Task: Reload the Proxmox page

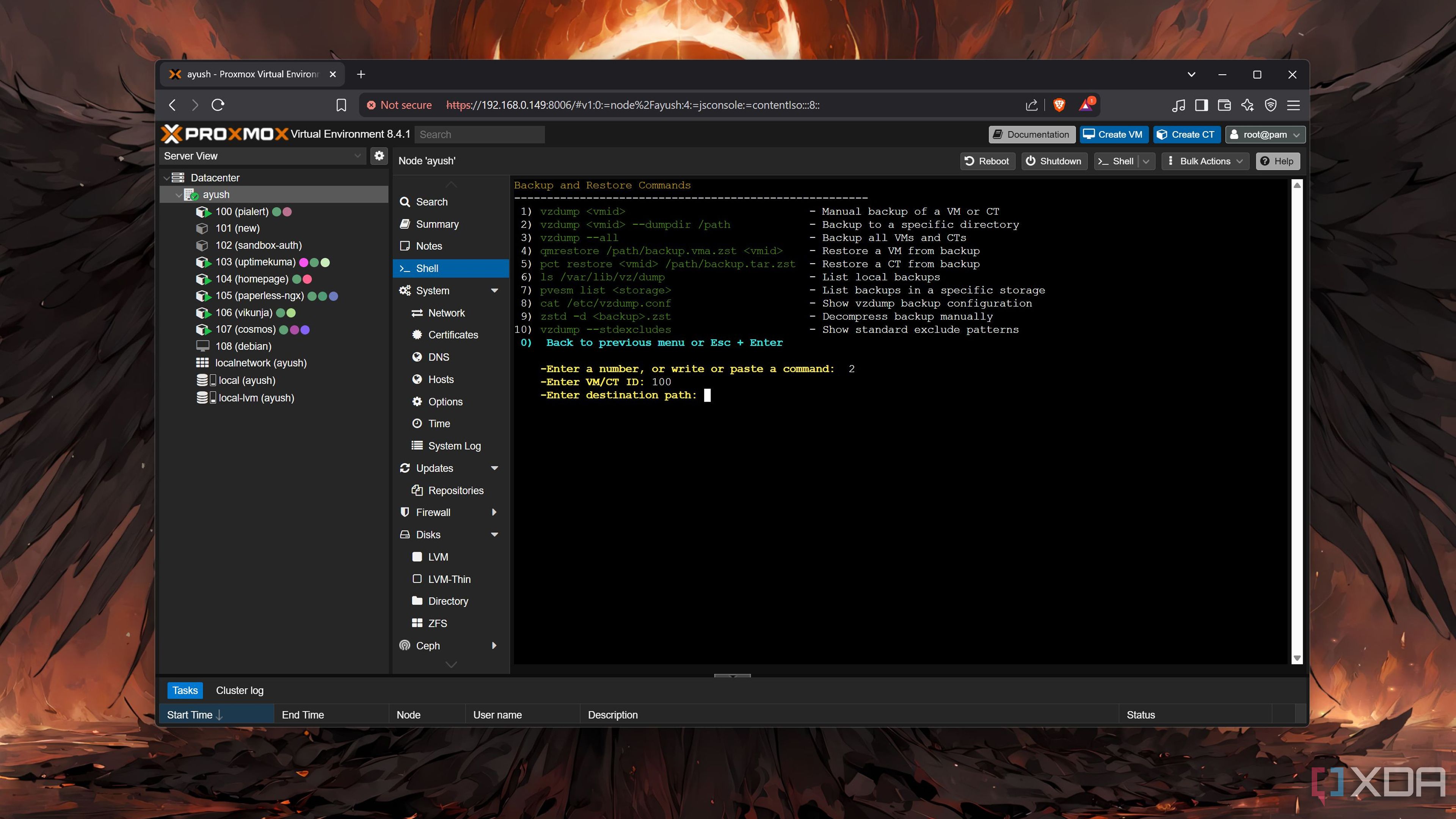Action: point(218,105)
